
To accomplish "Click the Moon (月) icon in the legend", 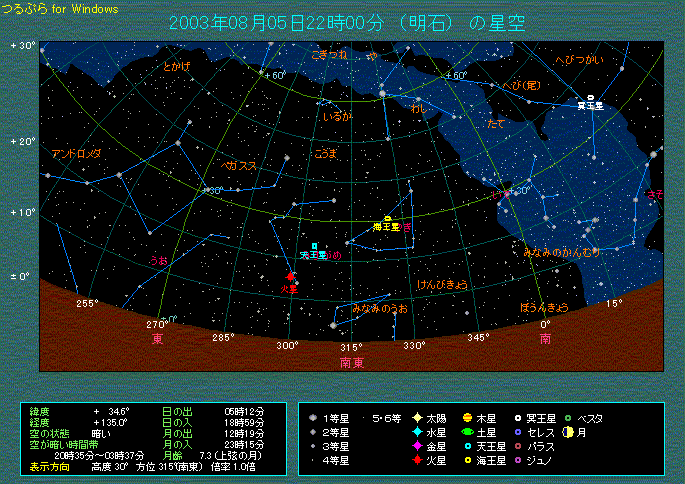I will pyautogui.click(x=567, y=432).
